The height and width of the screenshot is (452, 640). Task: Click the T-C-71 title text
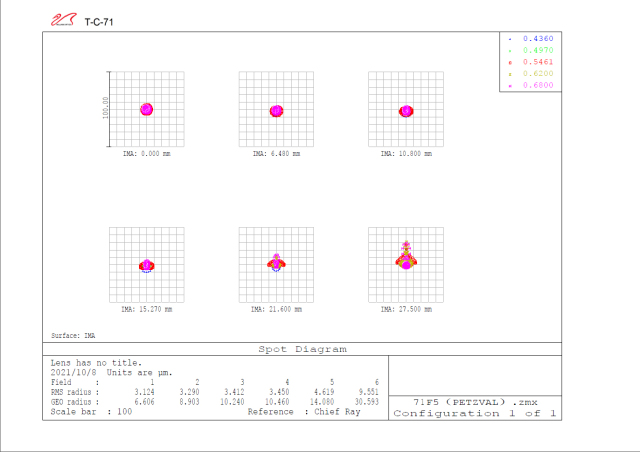pos(99,20)
